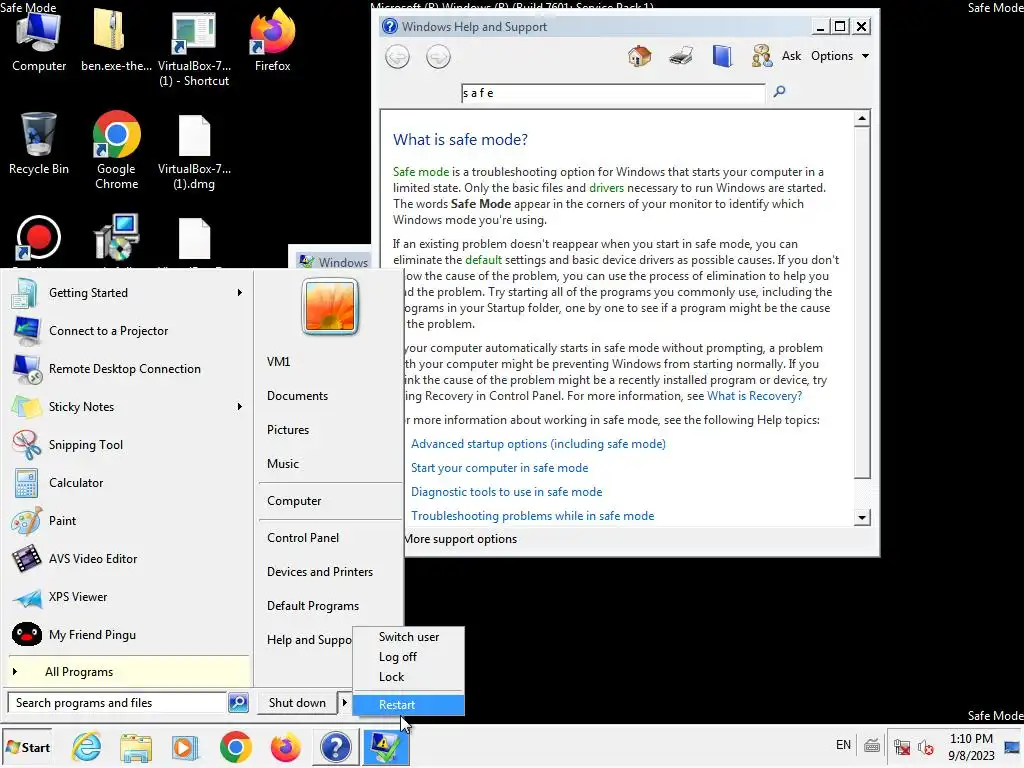Click Help and Support taskbar button

point(336,747)
